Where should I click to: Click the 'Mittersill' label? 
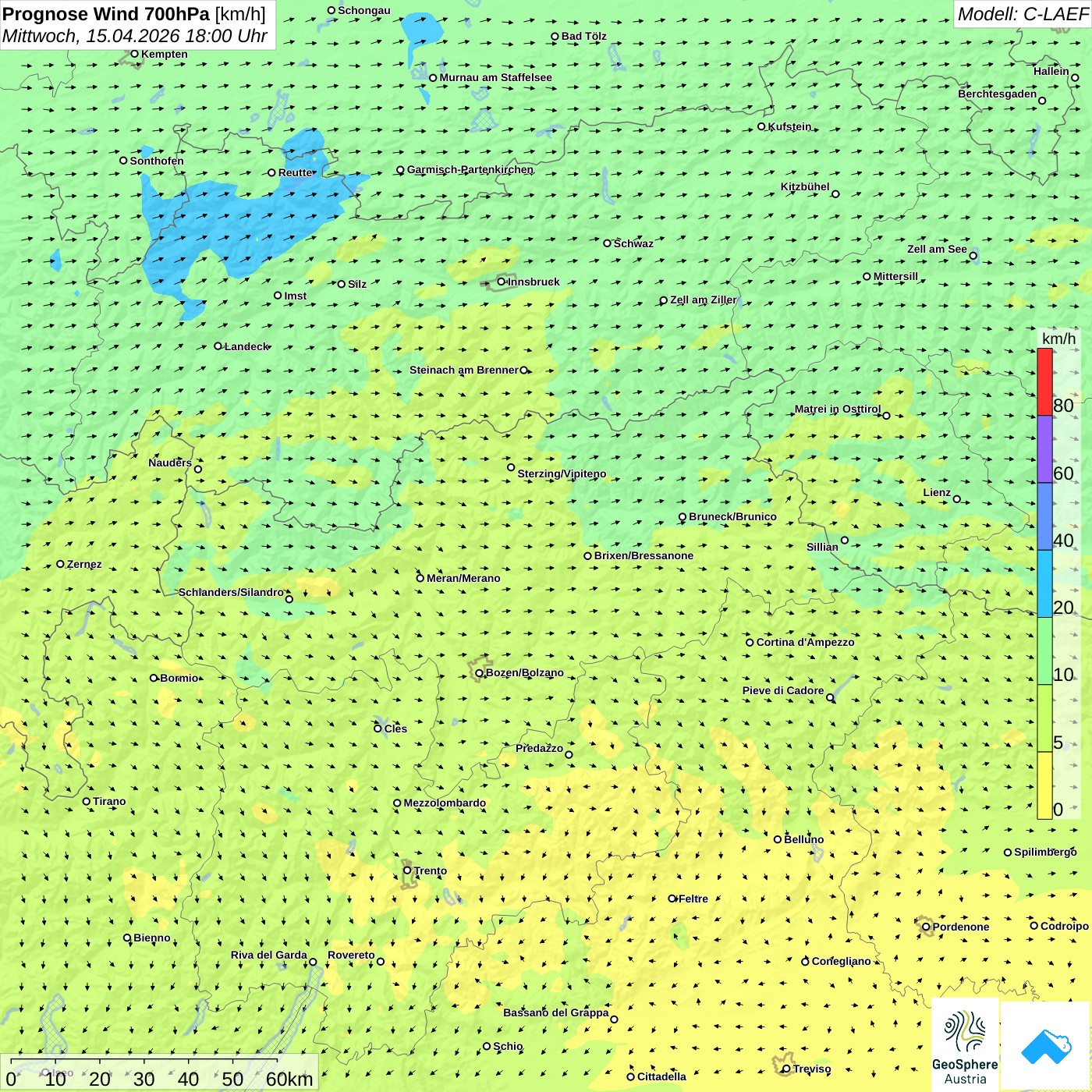point(895,276)
